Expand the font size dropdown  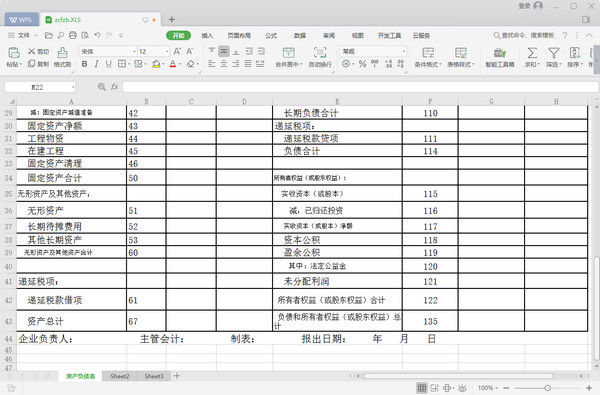pos(167,51)
